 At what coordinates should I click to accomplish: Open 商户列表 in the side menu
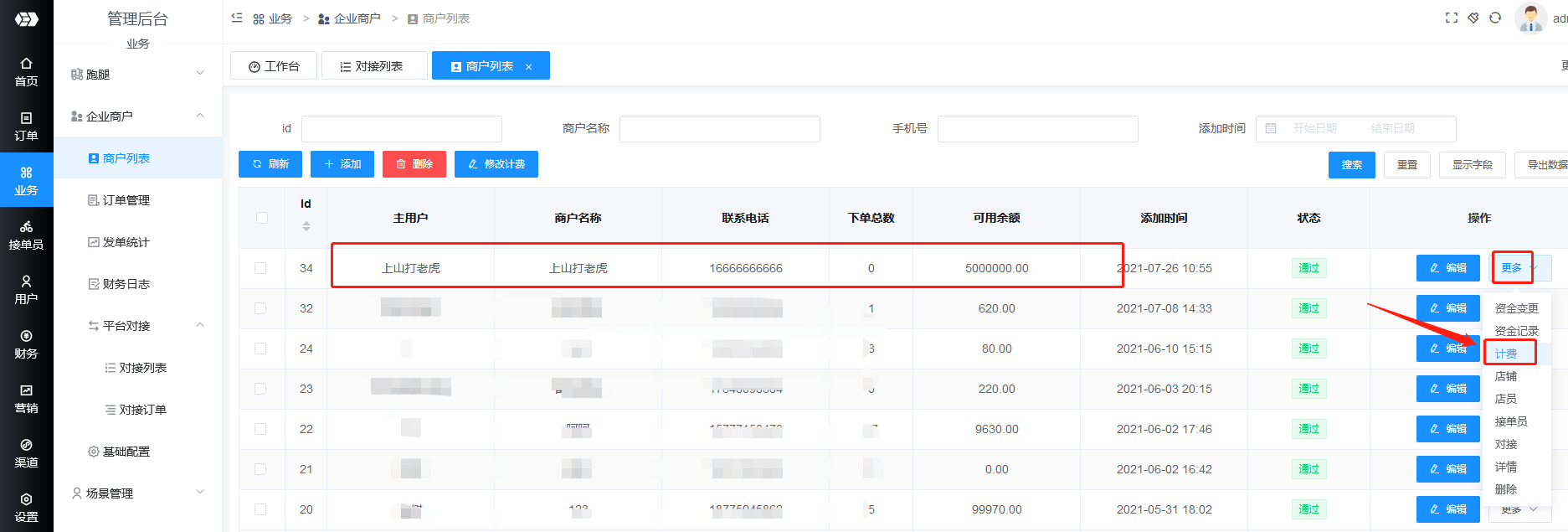pos(138,158)
